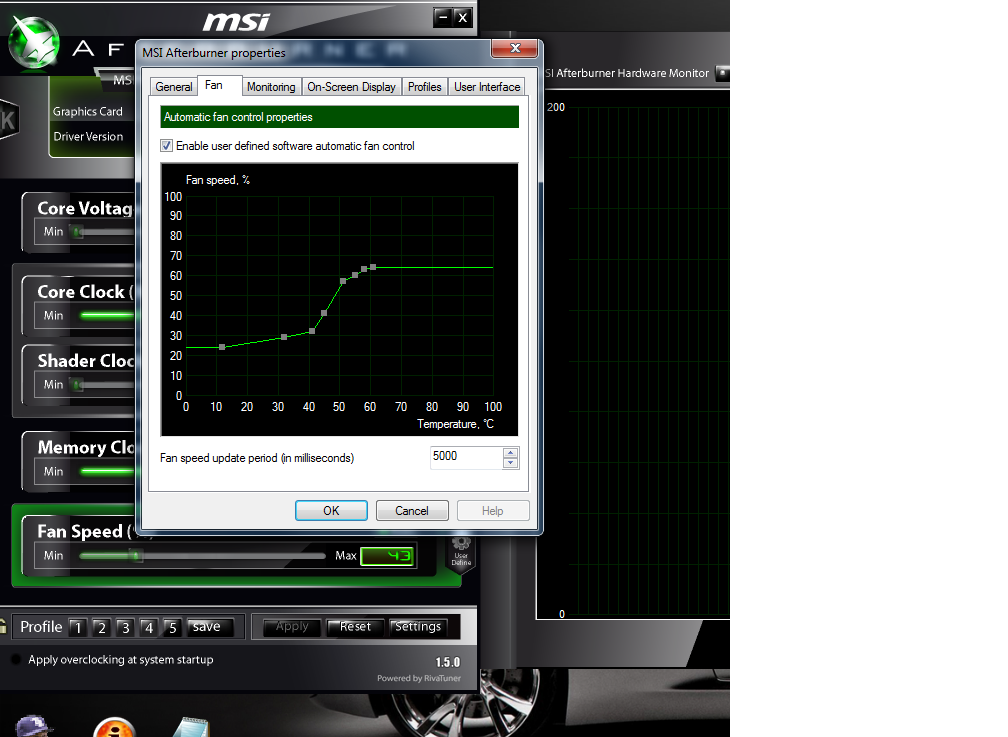Click the Shader Clock slider thumb

tap(78, 385)
